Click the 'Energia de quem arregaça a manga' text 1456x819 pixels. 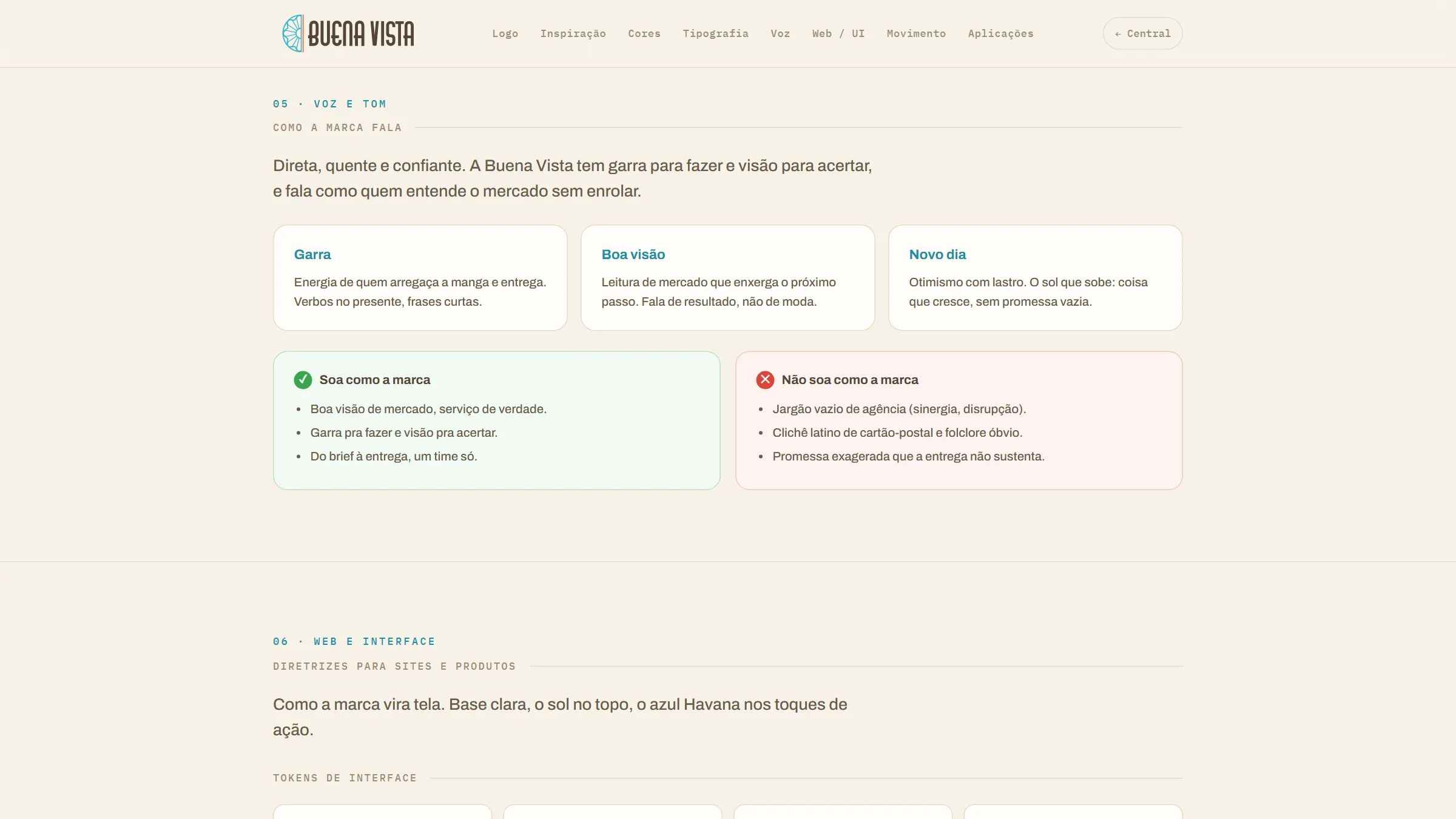[x=420, y=292]
